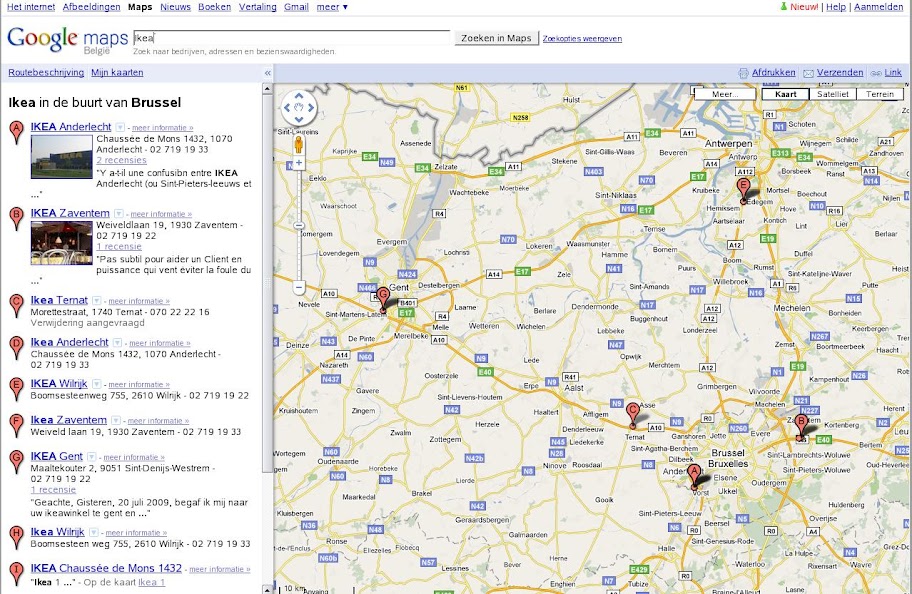The height and width of the screenshot is (594, 912).
Task: Click marker B icon beside IKEA Zaventem result
Action: coord(16,219)
